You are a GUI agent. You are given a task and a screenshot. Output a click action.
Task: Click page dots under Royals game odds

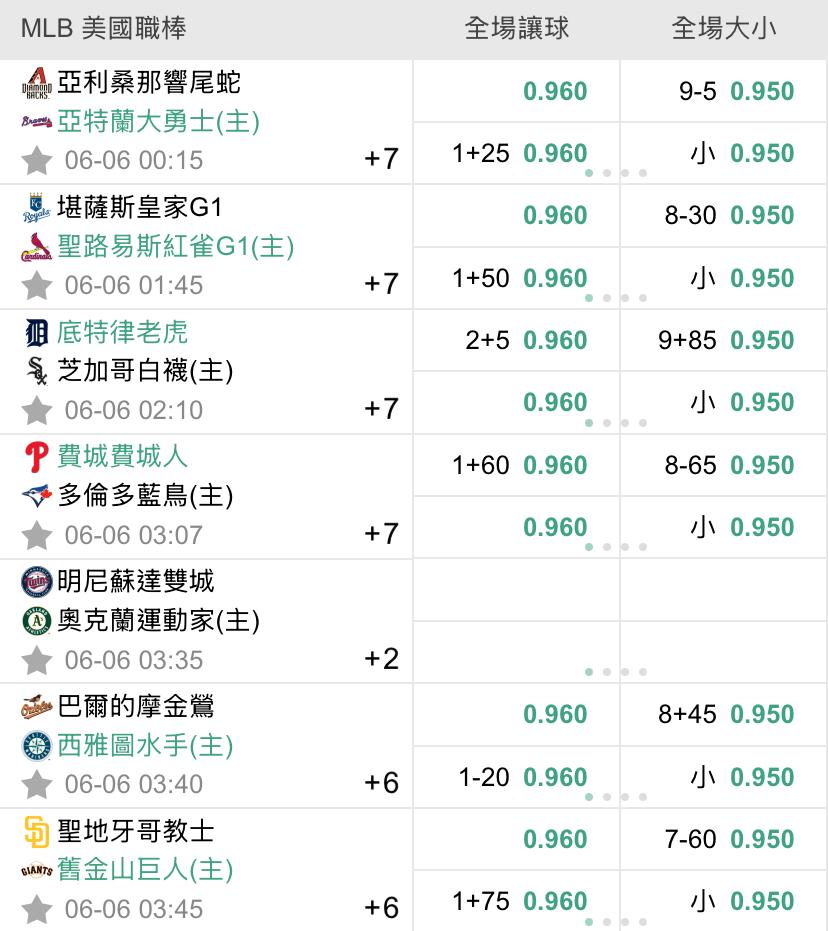616,298
